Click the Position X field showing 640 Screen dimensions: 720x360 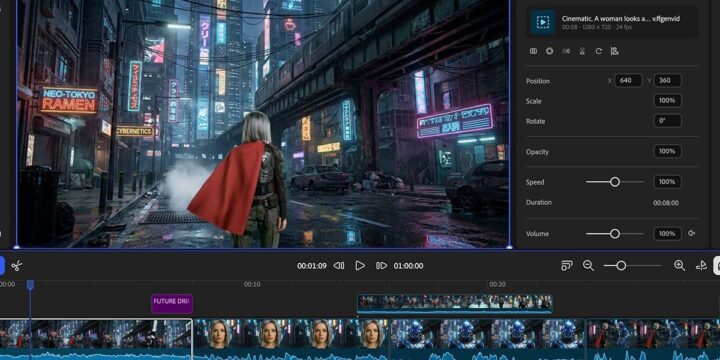click(628, 80)
